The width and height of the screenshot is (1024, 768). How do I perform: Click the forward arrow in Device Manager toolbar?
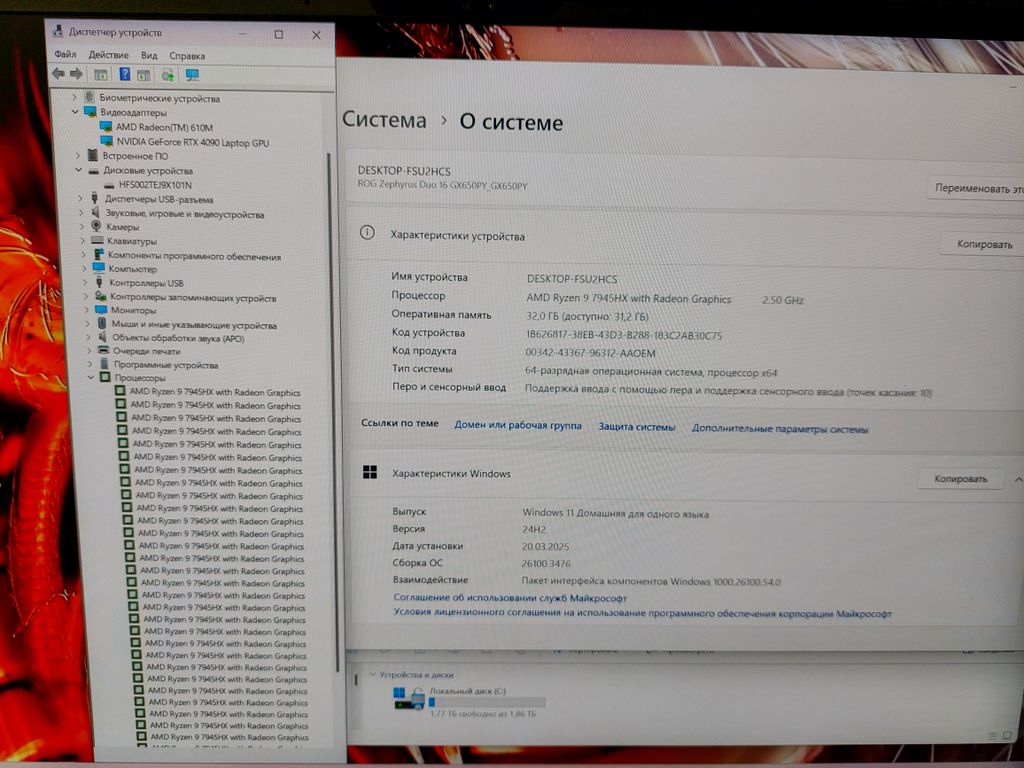[76, 74]
